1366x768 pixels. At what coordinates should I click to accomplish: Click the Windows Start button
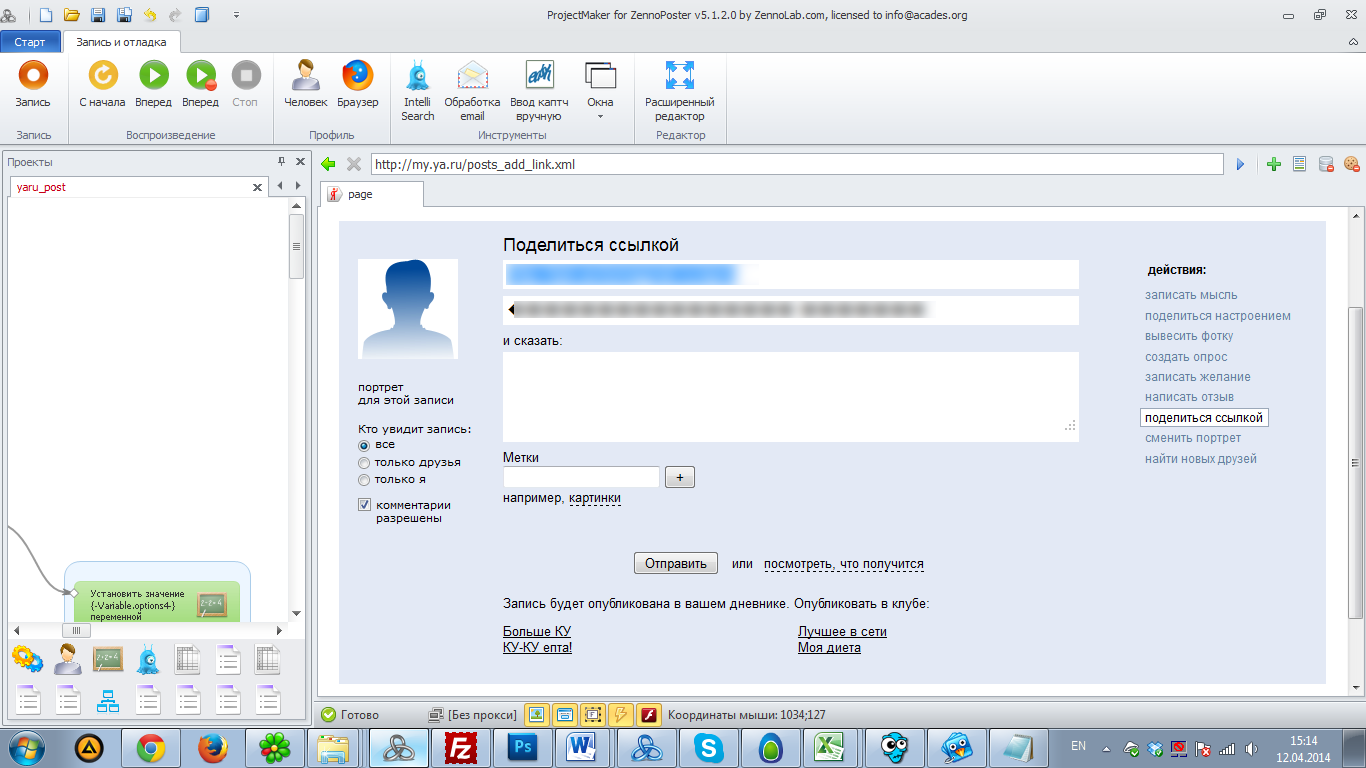click(27, 748)
